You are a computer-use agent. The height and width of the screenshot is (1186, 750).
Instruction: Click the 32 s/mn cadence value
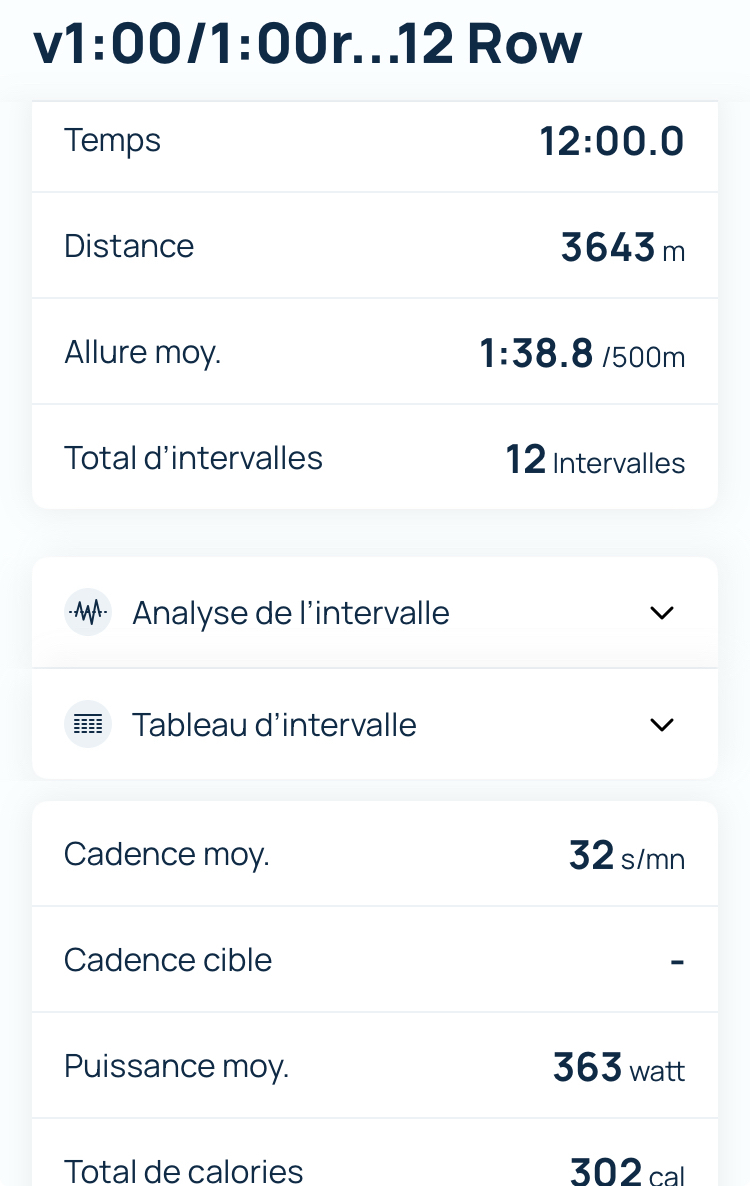(626, 856)
